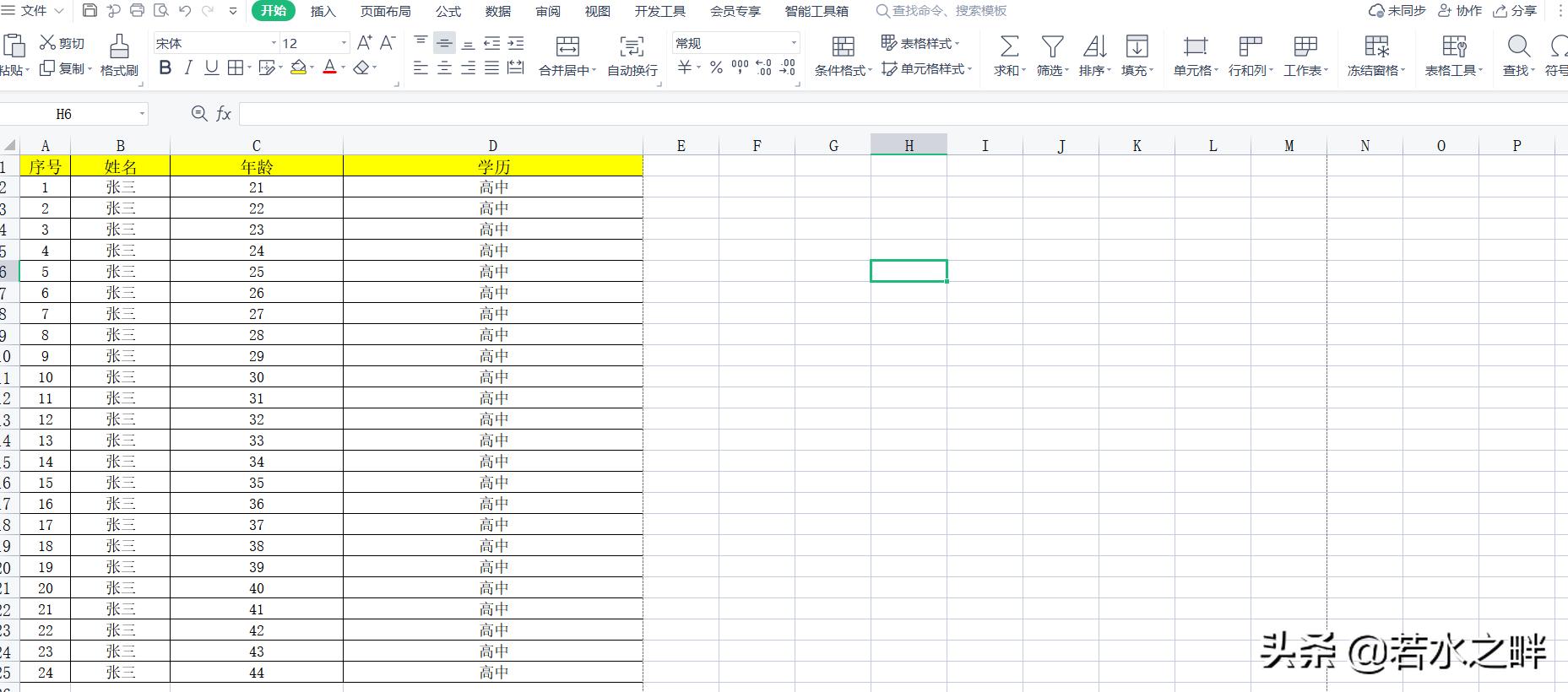1568x692 pixels.
Task: Align text right horizontally
Action: pyautogui.click(x=468, y=68)
